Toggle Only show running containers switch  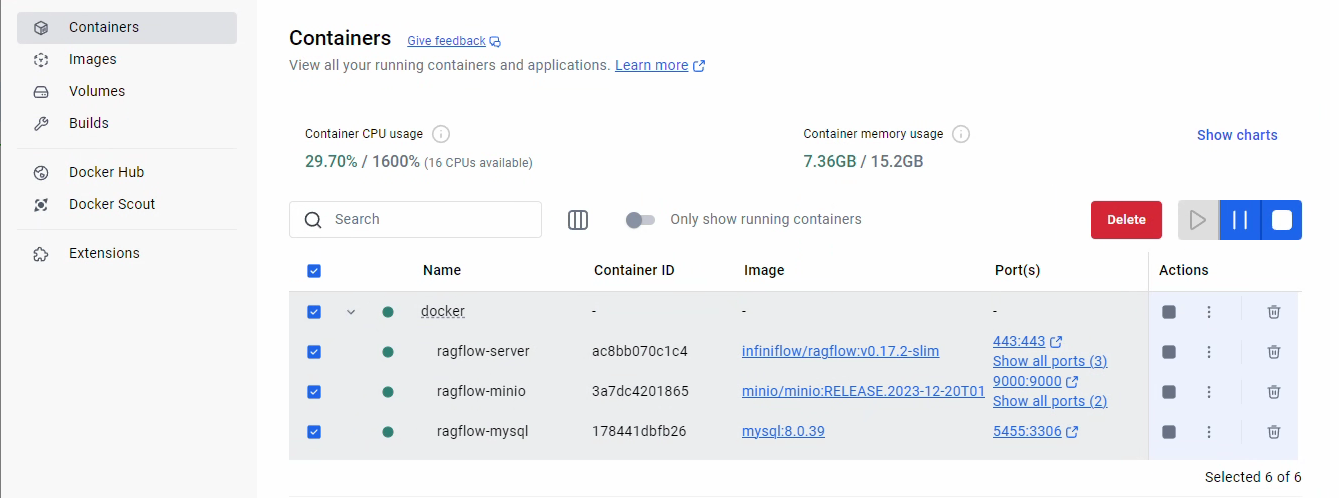point(640,220)
